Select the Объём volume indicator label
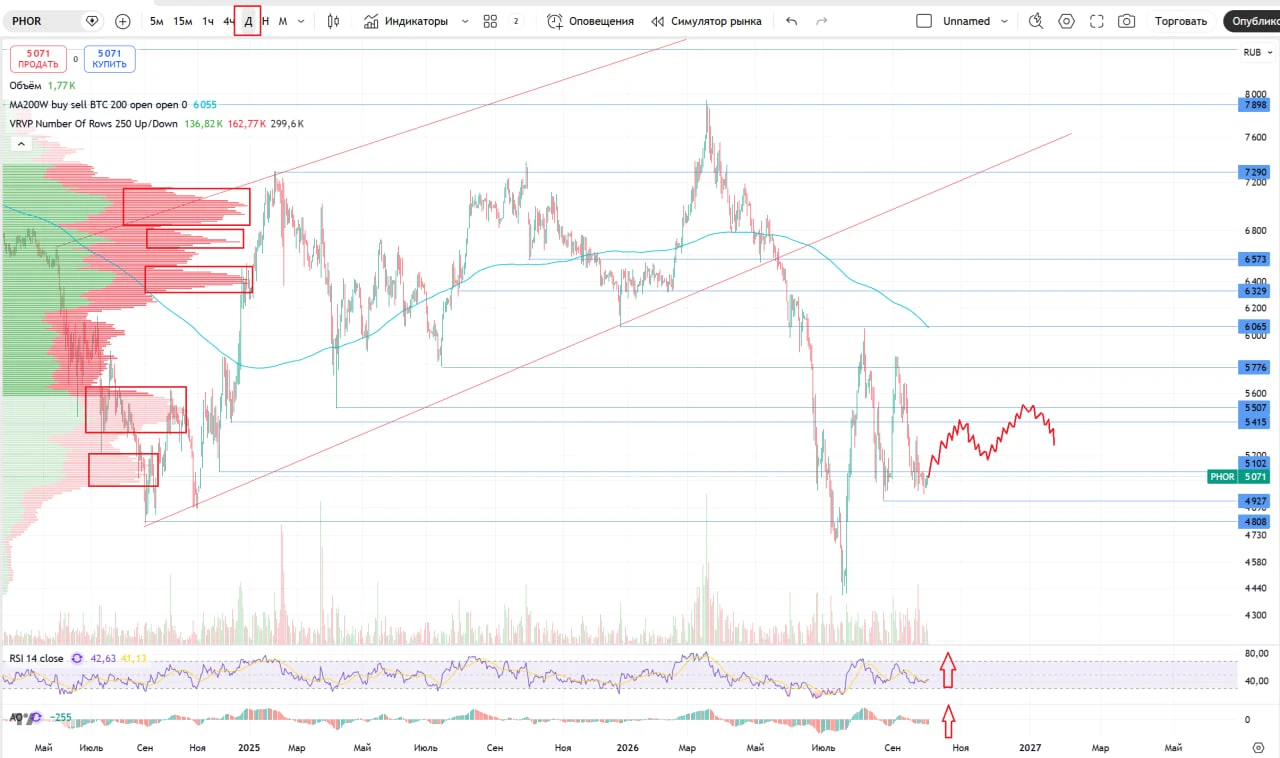This screenshot has height=758, width=1280. click(x=25, y=86)
